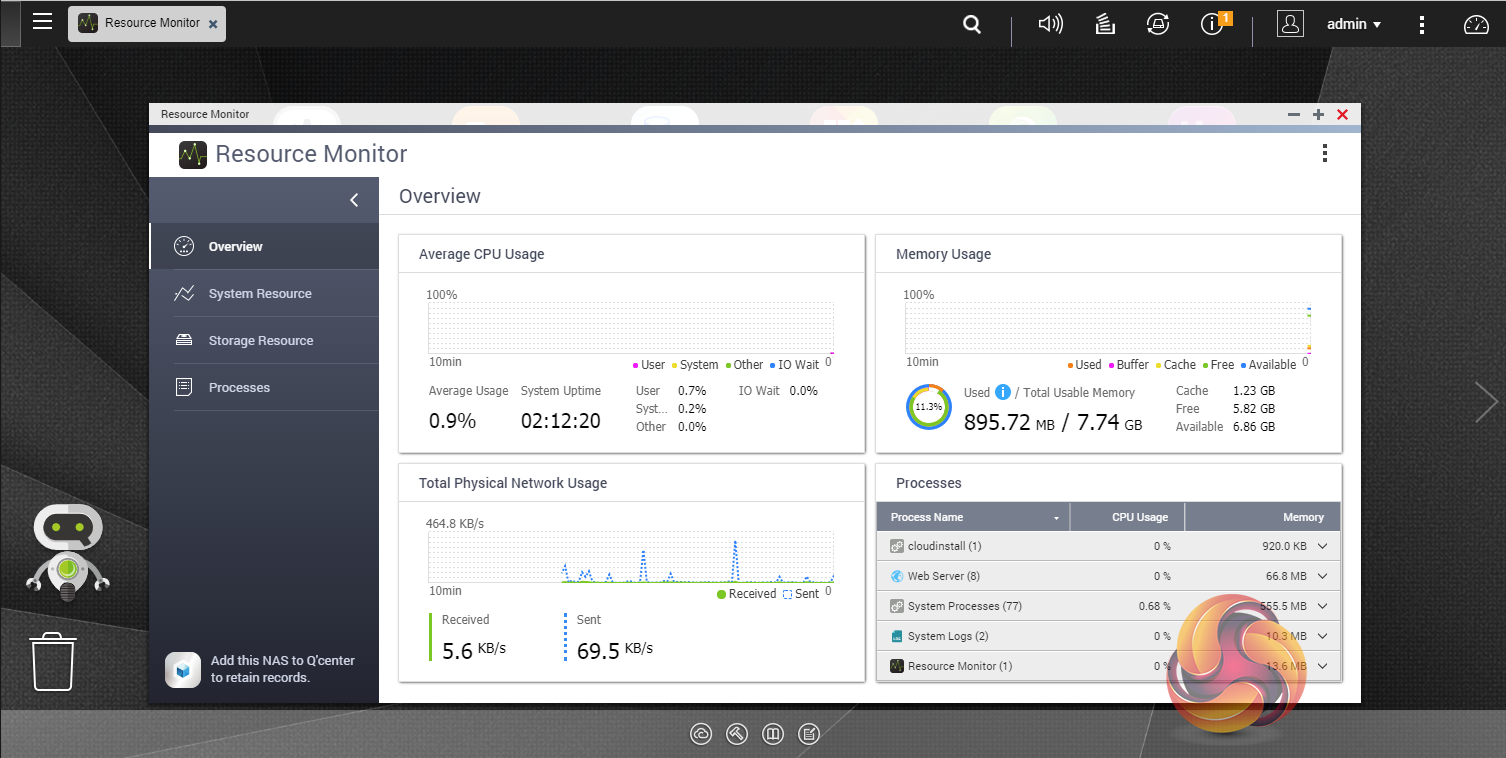This screenshot has height=758, width=1506.
Task: Click the search magnifier icon
Action: (971, 25)
